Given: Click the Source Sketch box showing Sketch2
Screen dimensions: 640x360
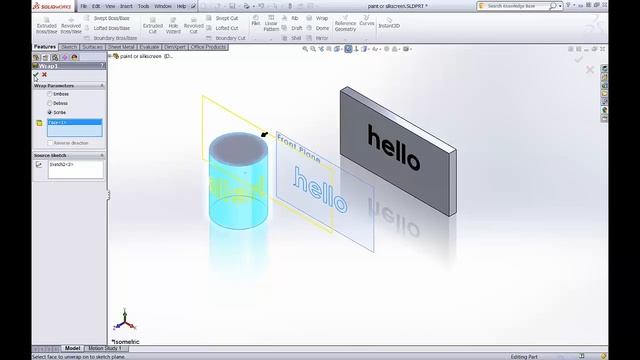Looking at the screenshot, I should point(76,169).
